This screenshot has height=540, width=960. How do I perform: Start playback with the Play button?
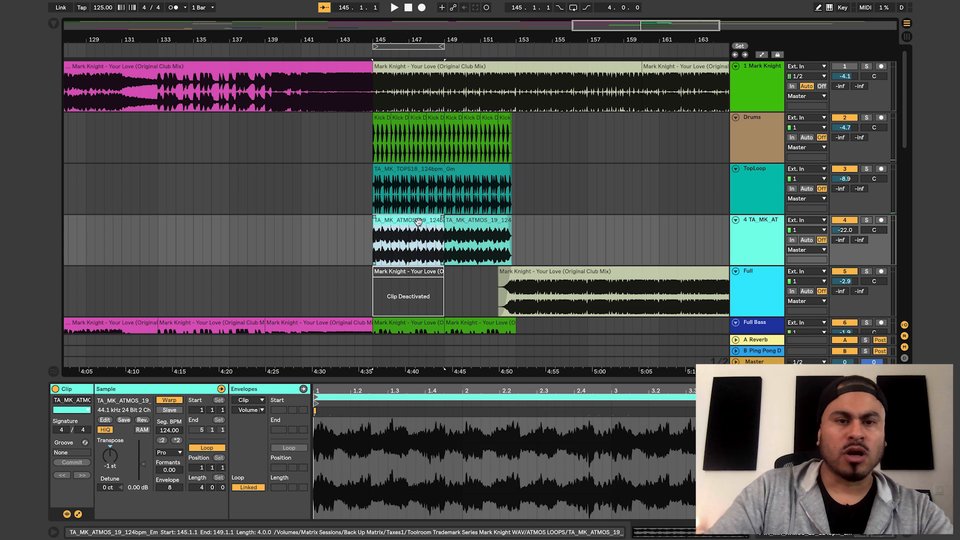tap(394, 7)
